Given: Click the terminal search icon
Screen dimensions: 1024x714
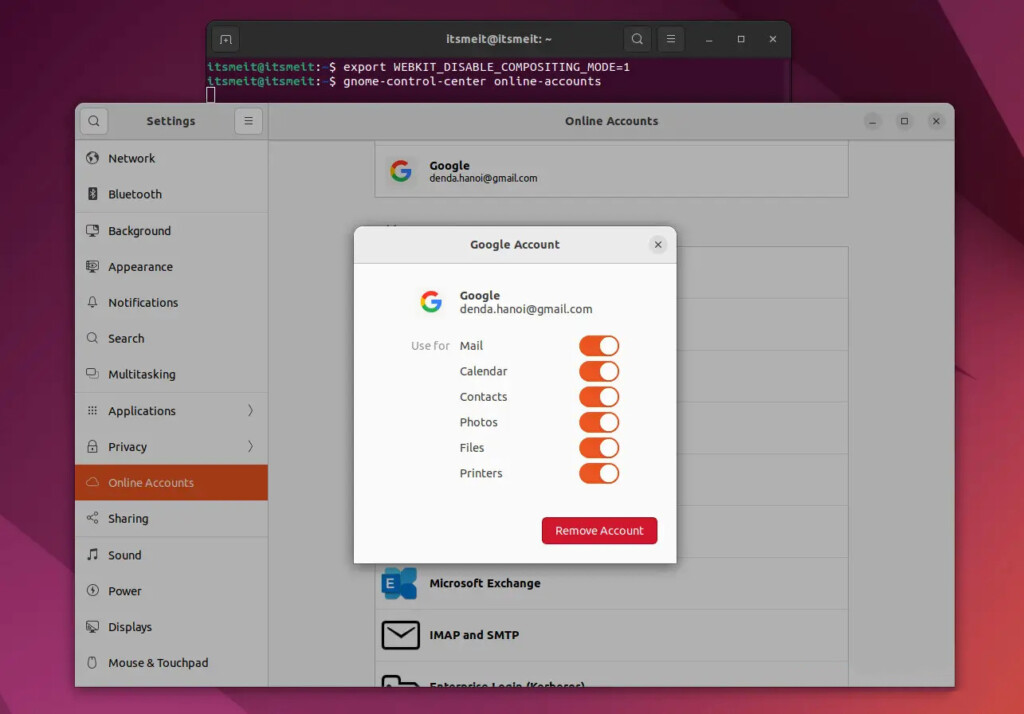Looking at the screenshot, I should coord(637,39).
